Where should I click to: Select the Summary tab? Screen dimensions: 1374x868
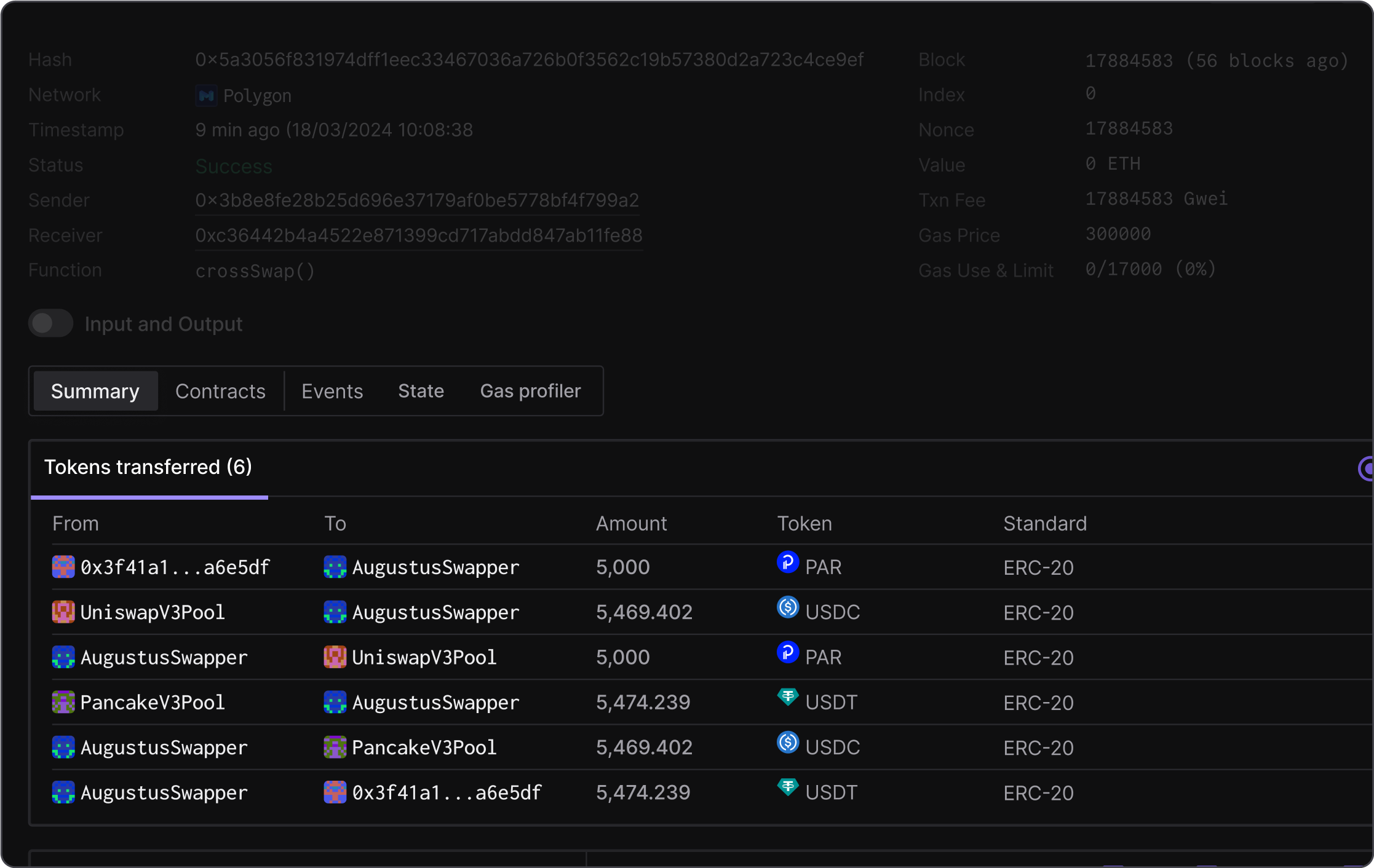(x=95, y=391)
